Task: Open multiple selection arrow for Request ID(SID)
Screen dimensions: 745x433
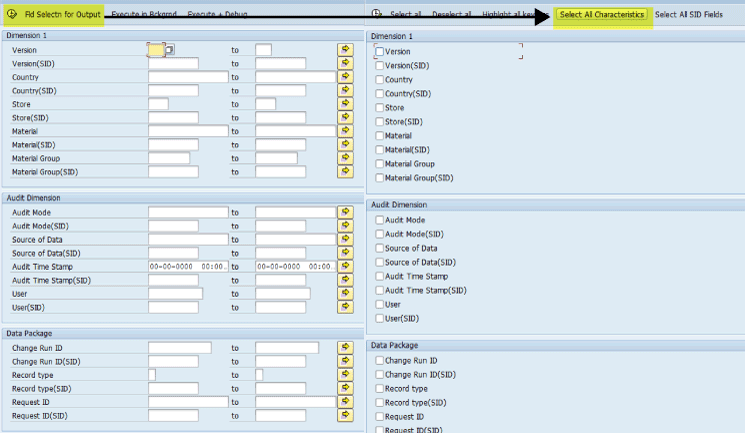Action: 345,415
